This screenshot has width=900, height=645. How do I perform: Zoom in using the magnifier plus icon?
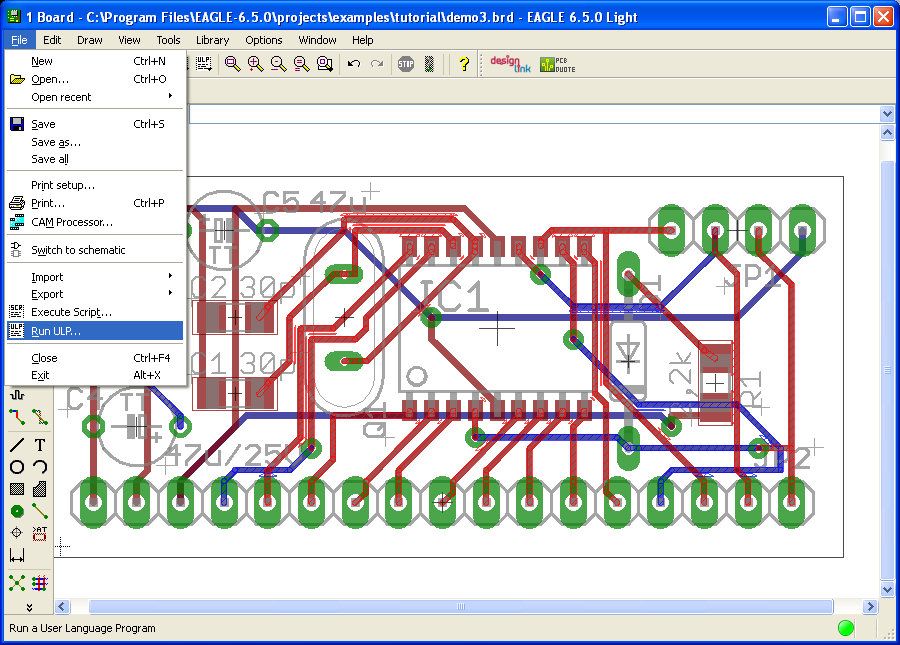coord(255,64)
